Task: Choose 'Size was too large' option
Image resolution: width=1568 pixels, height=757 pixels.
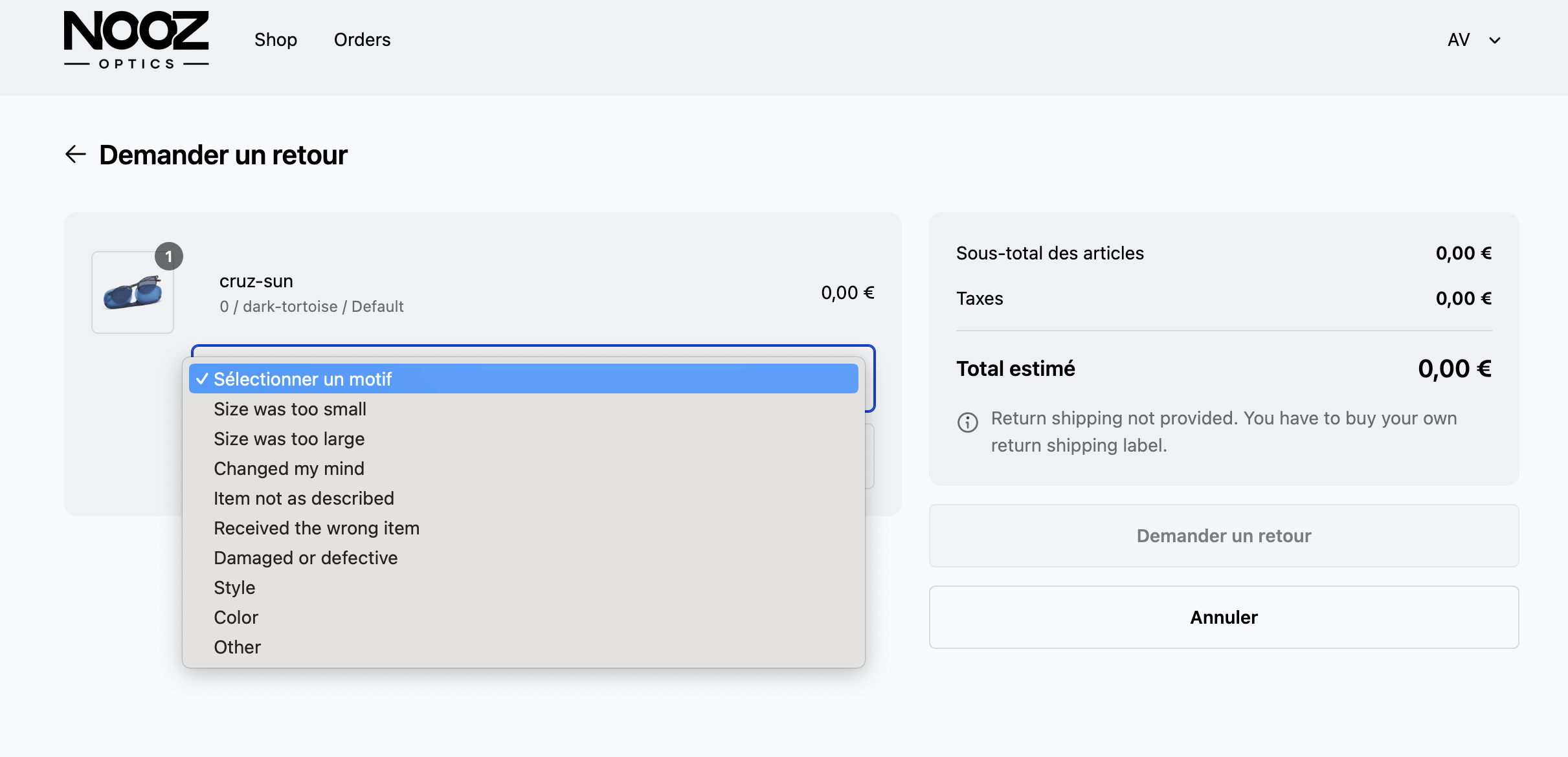Action: tap(289, 439)
